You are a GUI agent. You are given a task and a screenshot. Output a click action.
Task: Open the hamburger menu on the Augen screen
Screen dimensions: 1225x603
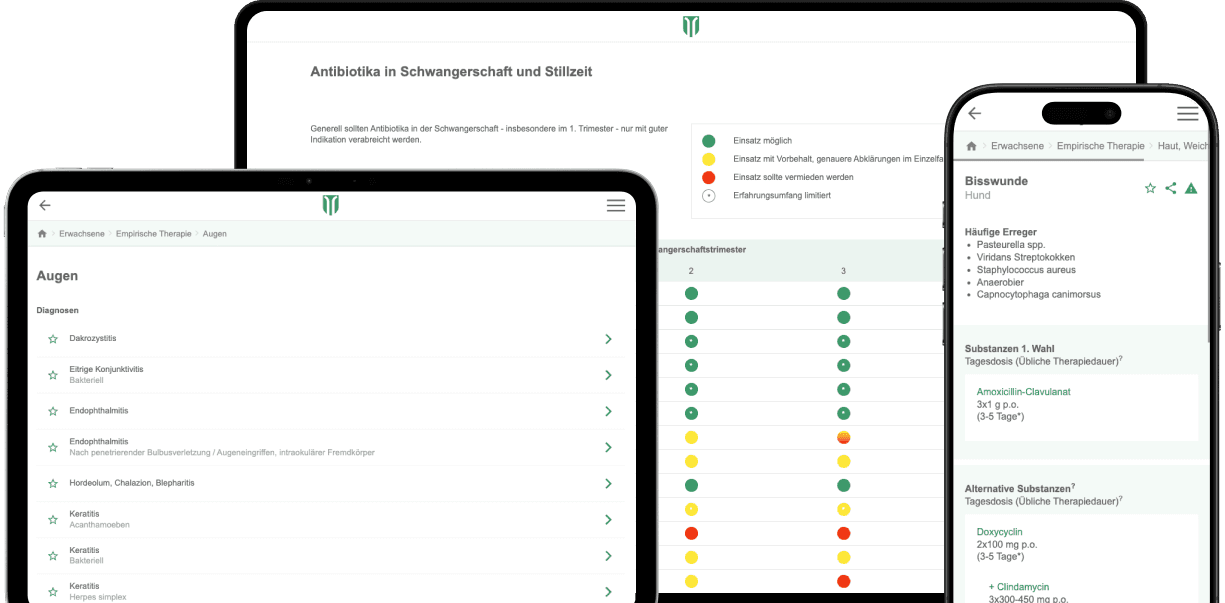pos(615,205)
